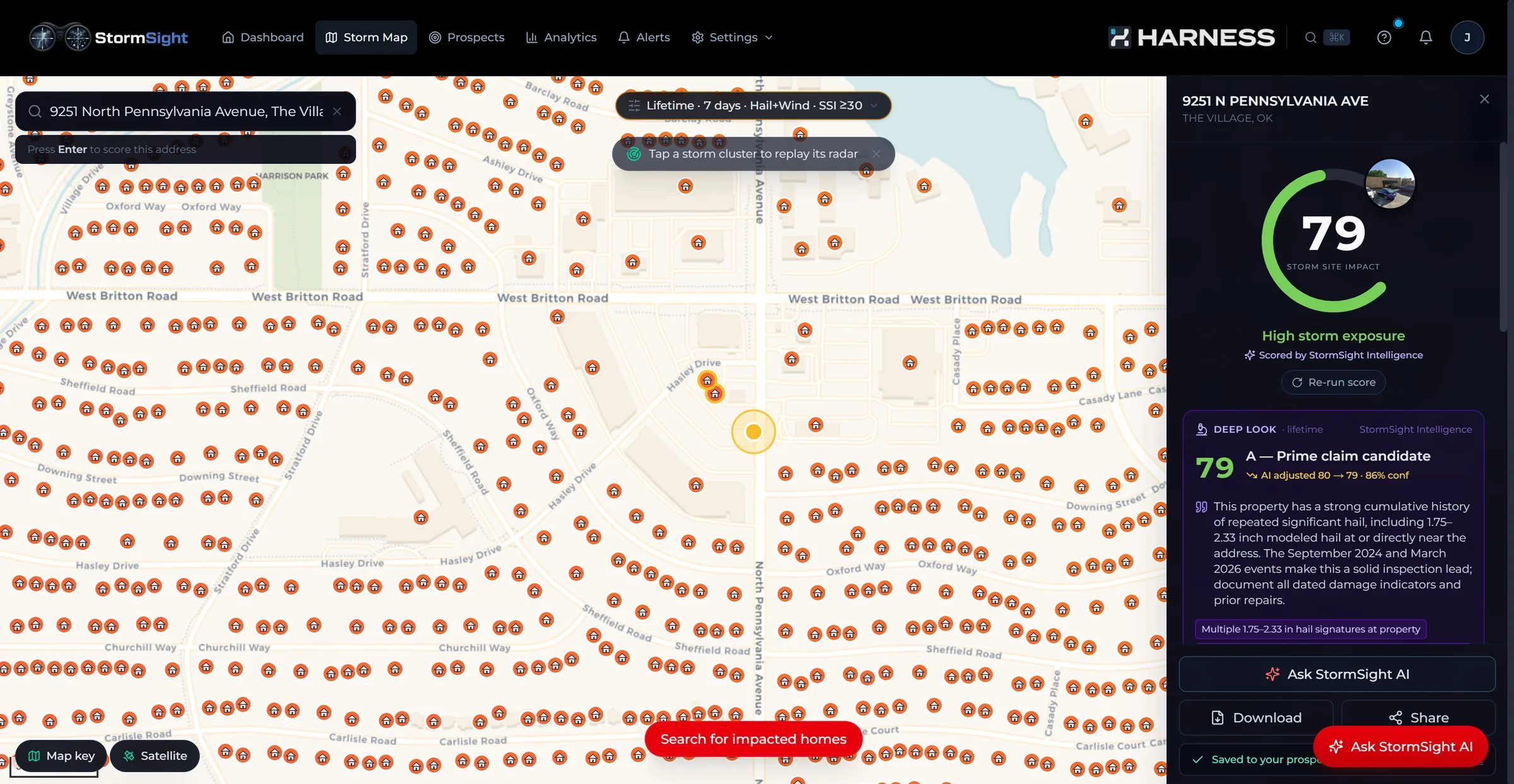Click Re-run score button

[x=1333, y=382]
